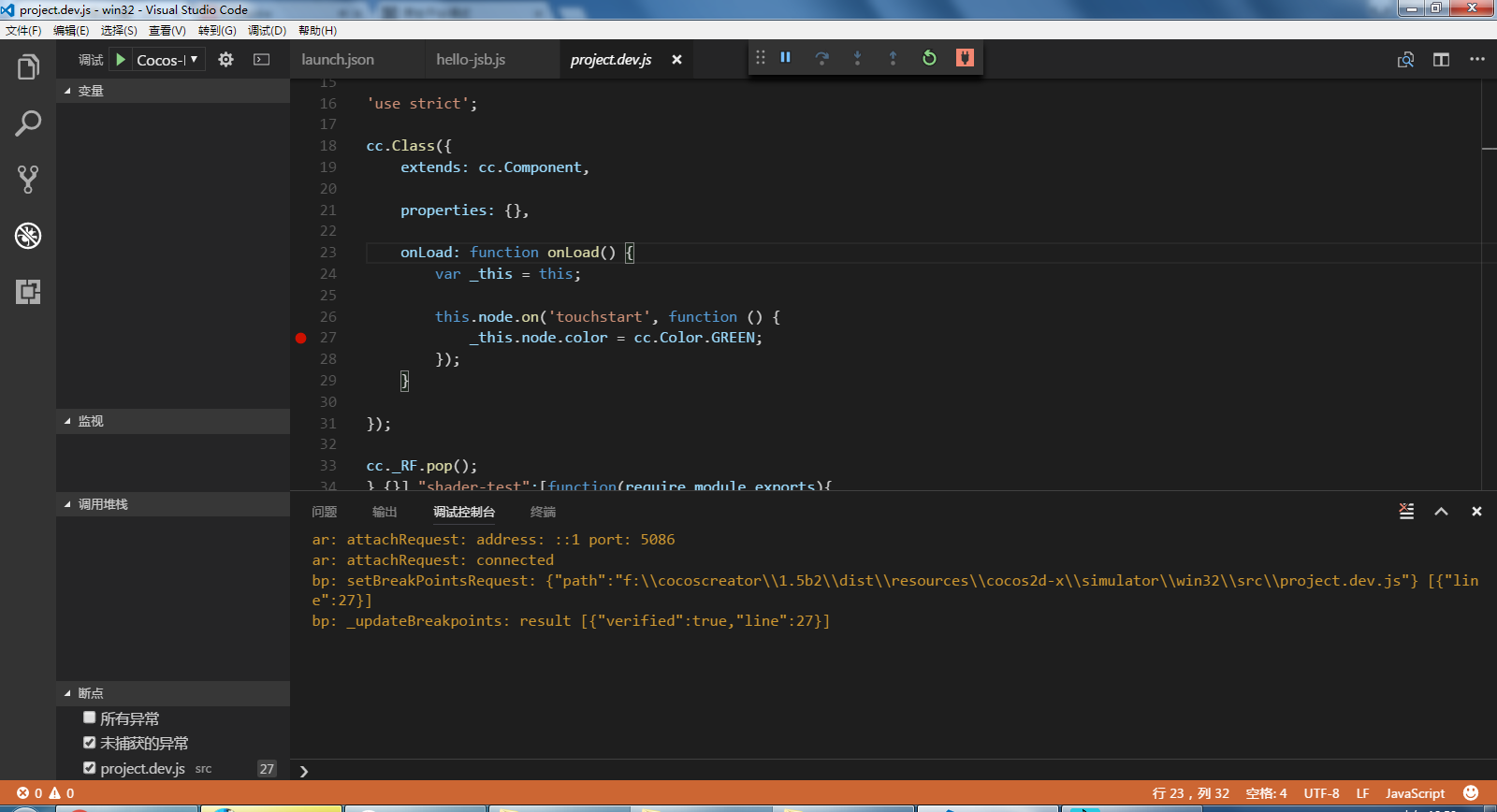The image size is (1497, 812).
Task: Switch to the 终端 panel tab
Action: click(543, 512)
